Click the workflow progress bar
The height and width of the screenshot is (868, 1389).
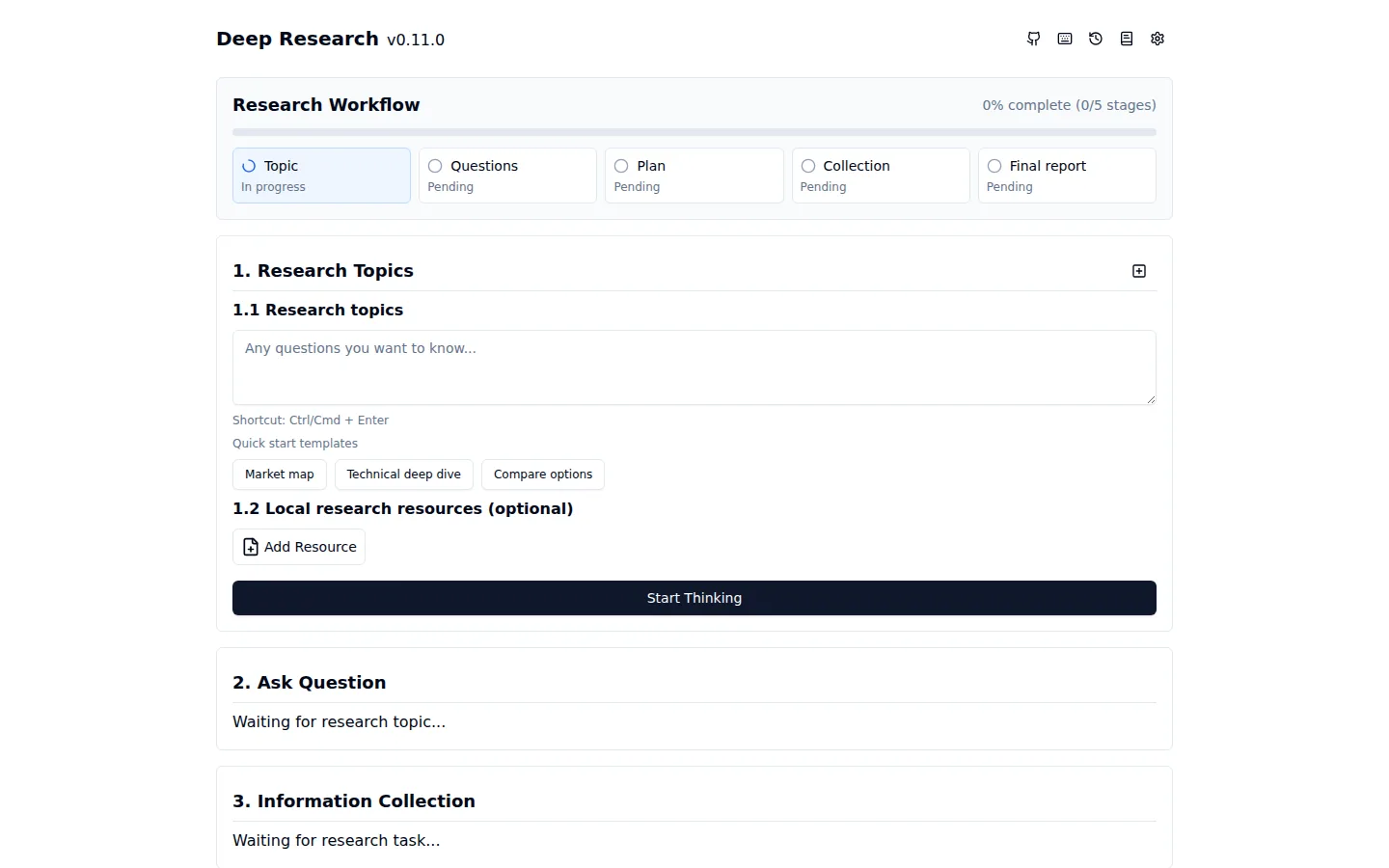click(x=694, y=132)
